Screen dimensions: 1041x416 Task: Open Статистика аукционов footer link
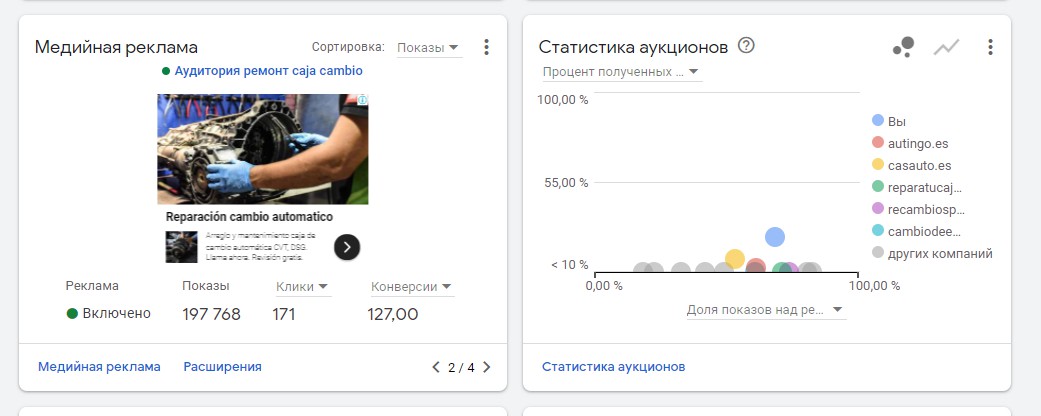pyautogui.click(x=613, y=367)
